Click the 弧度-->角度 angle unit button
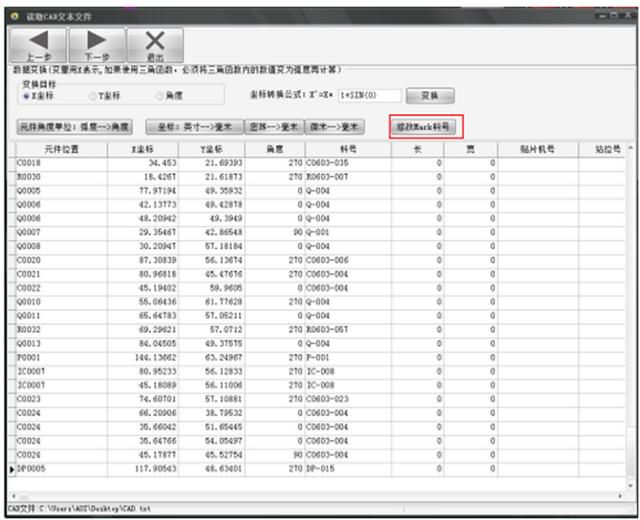640x520 pixels. 74,127
